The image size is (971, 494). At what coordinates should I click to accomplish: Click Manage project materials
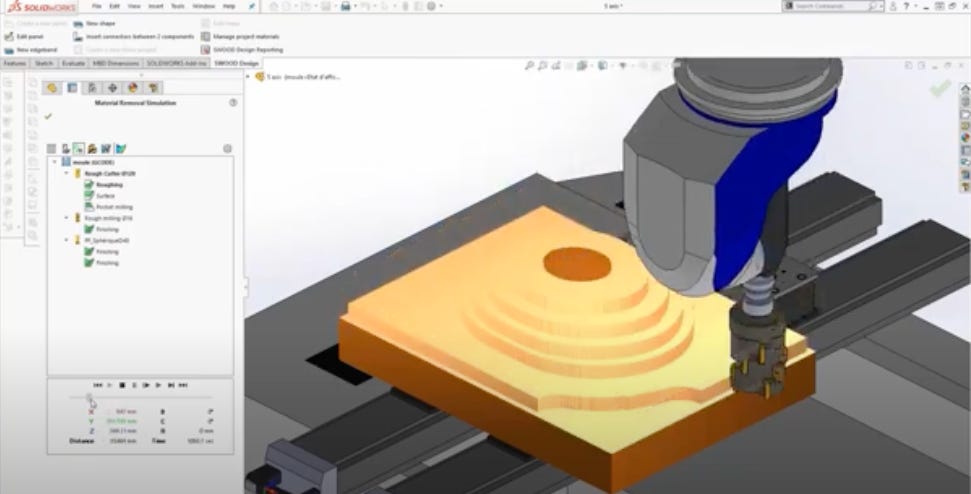tap(240, 37)
